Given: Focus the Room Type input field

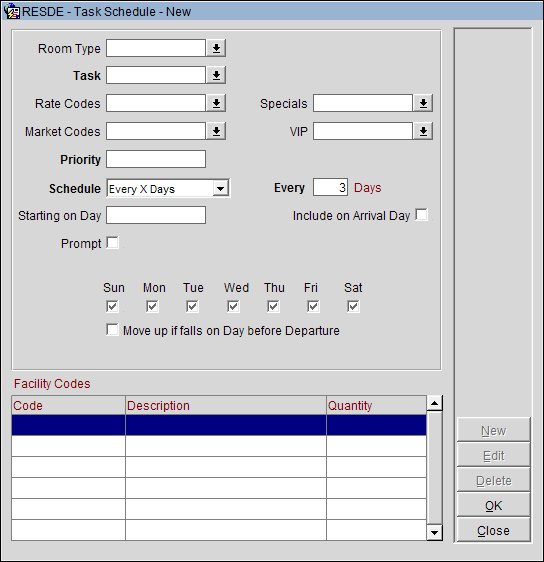Looking at the screenshot, I should 156,48.
